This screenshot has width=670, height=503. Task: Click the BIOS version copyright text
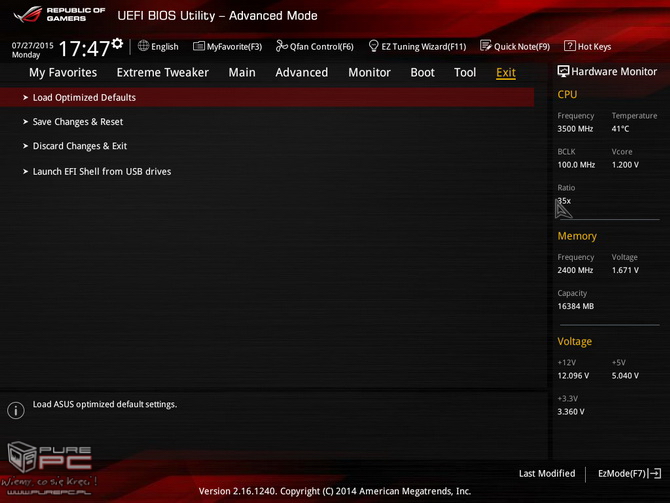tap(335, 491)
